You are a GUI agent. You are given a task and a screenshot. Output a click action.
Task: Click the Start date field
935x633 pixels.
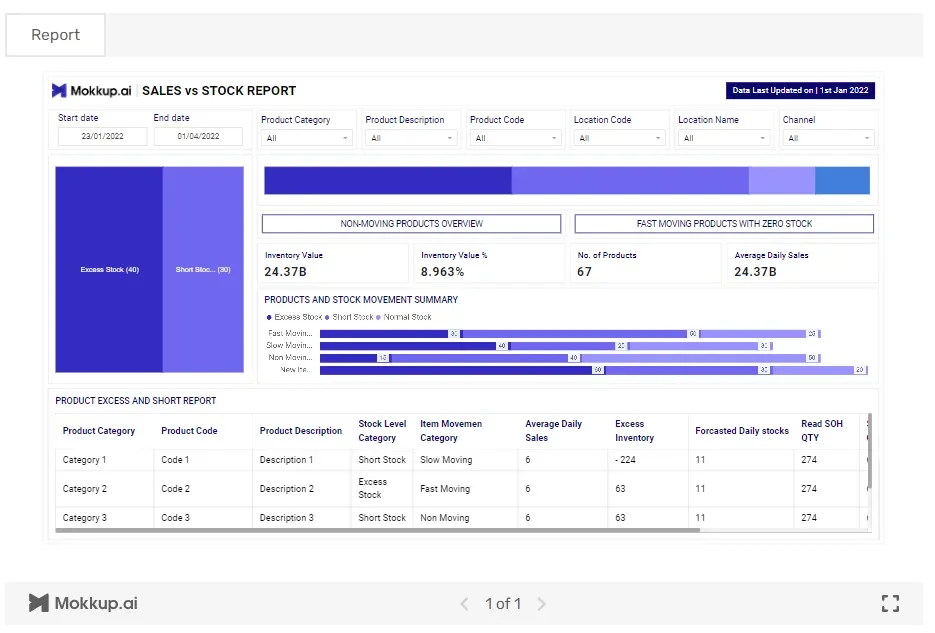103,136
